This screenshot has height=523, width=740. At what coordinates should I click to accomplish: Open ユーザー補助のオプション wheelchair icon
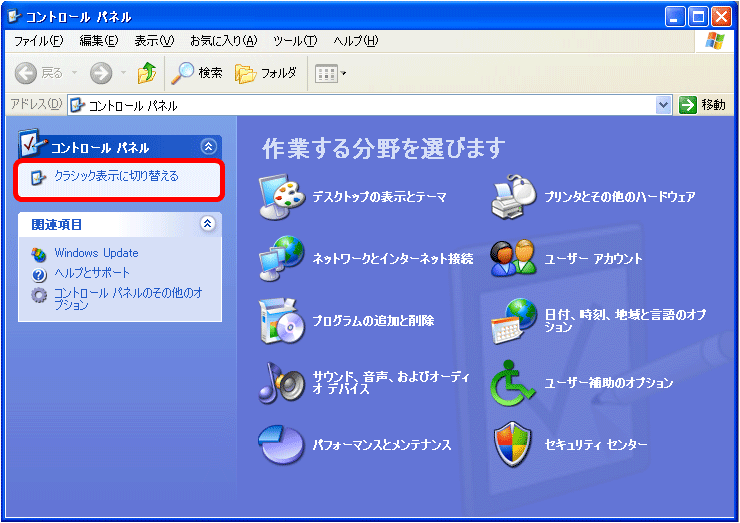[513, 383]
